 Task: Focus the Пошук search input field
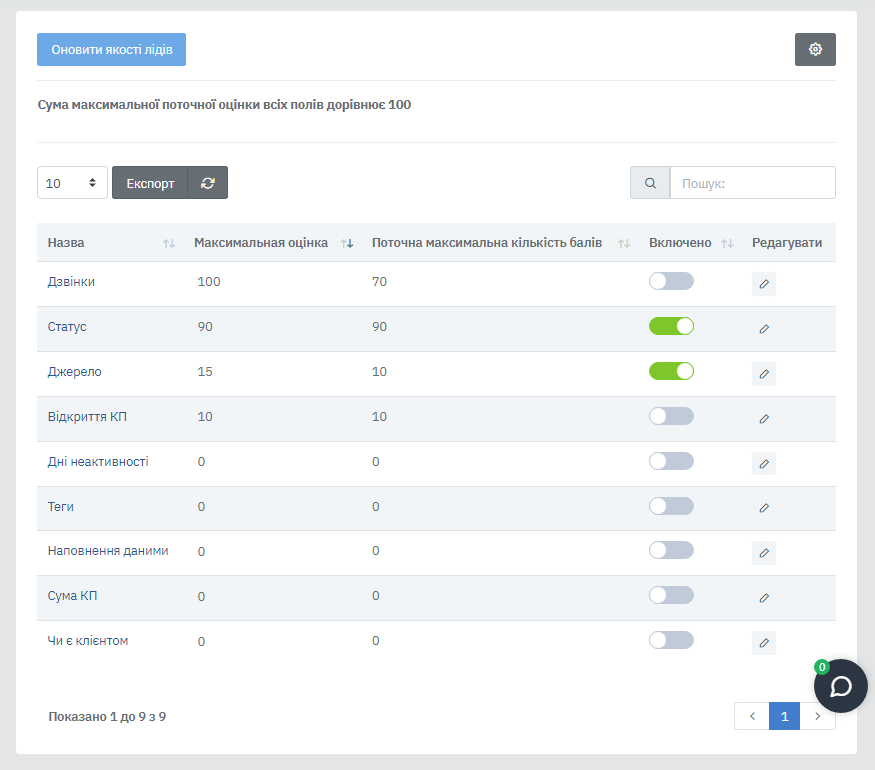[x=752, y=183]
